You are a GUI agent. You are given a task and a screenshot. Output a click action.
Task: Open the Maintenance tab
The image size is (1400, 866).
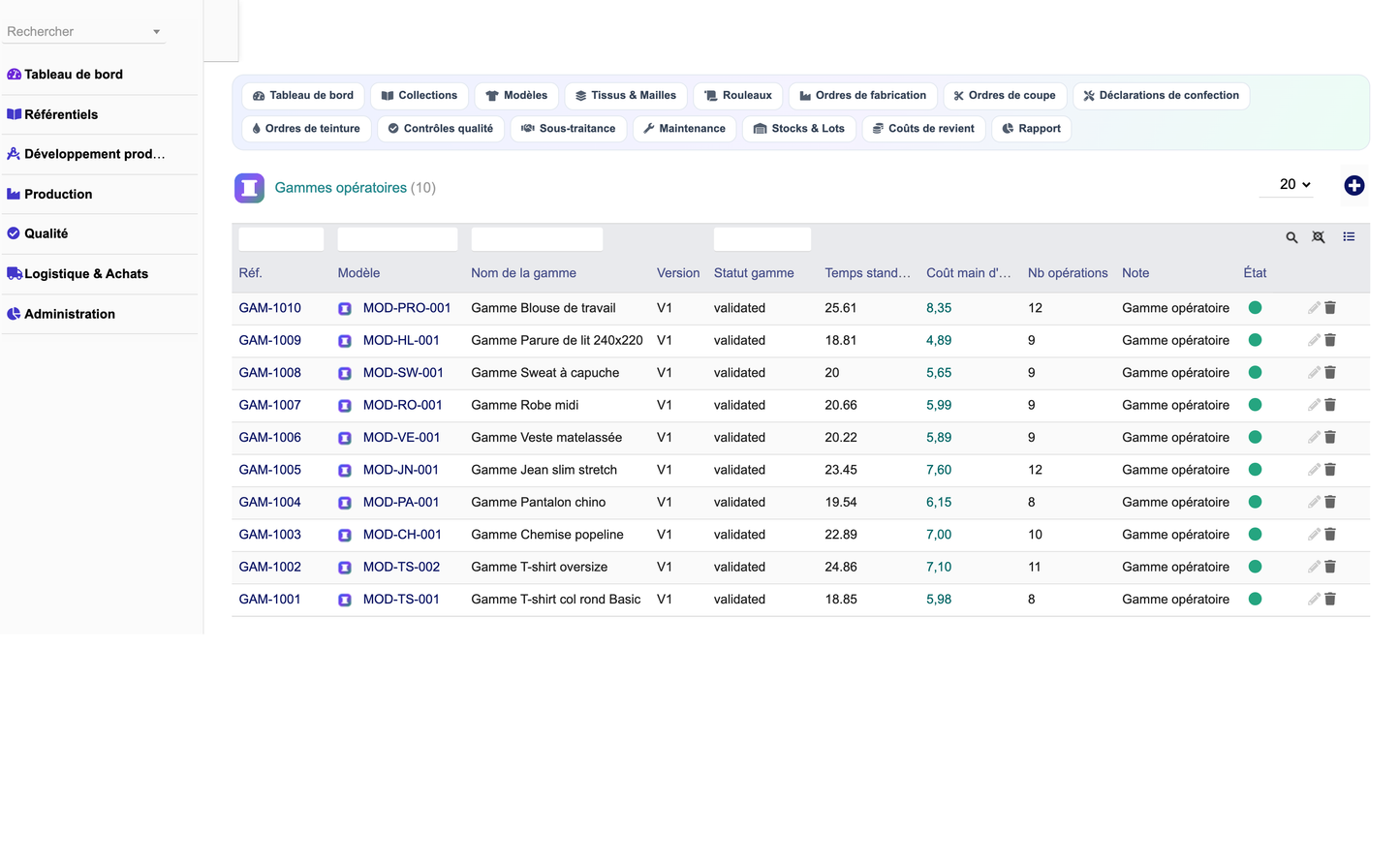[x=684, y=129]
